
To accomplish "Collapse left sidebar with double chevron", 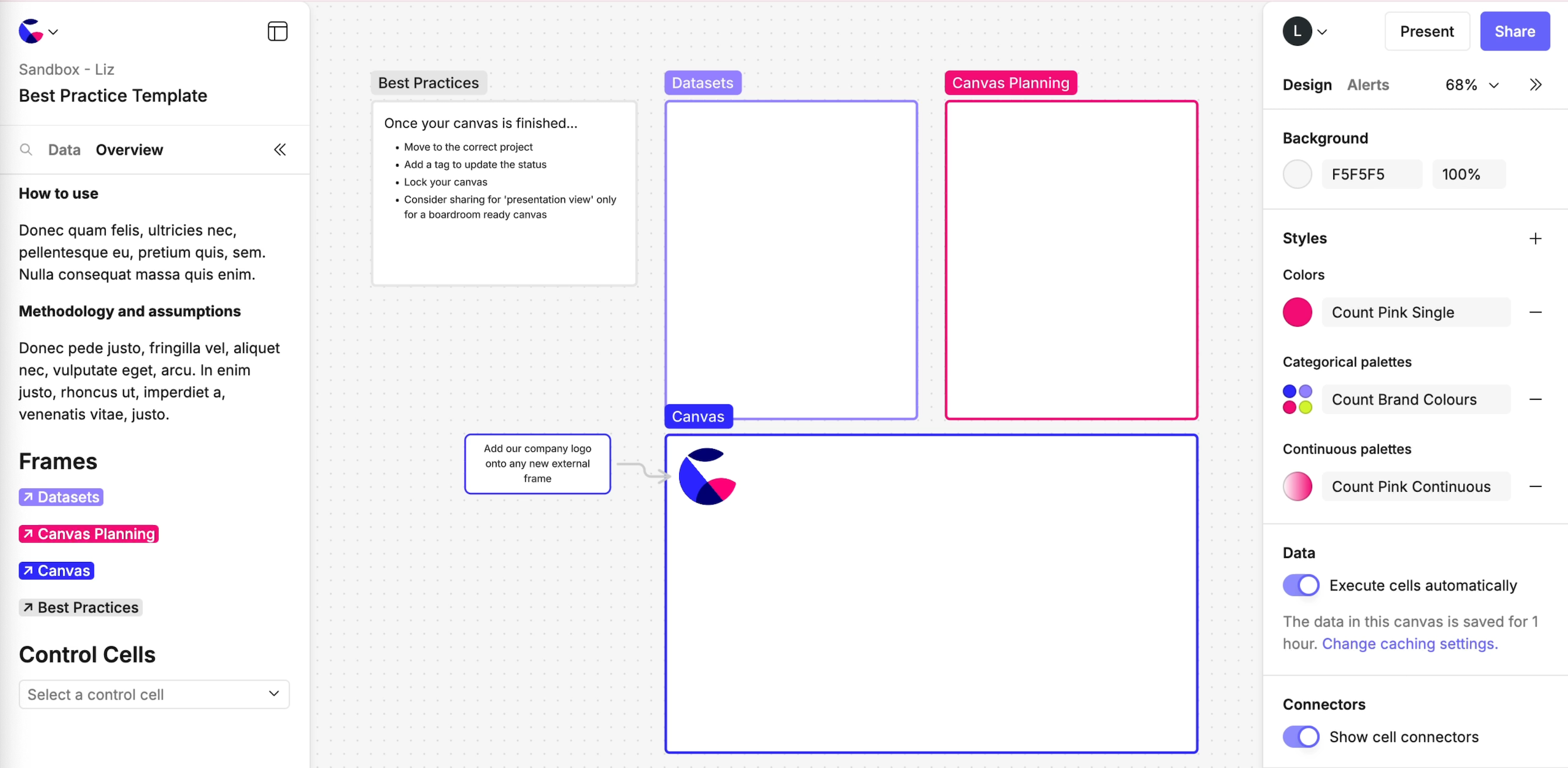I will point(279,150).
